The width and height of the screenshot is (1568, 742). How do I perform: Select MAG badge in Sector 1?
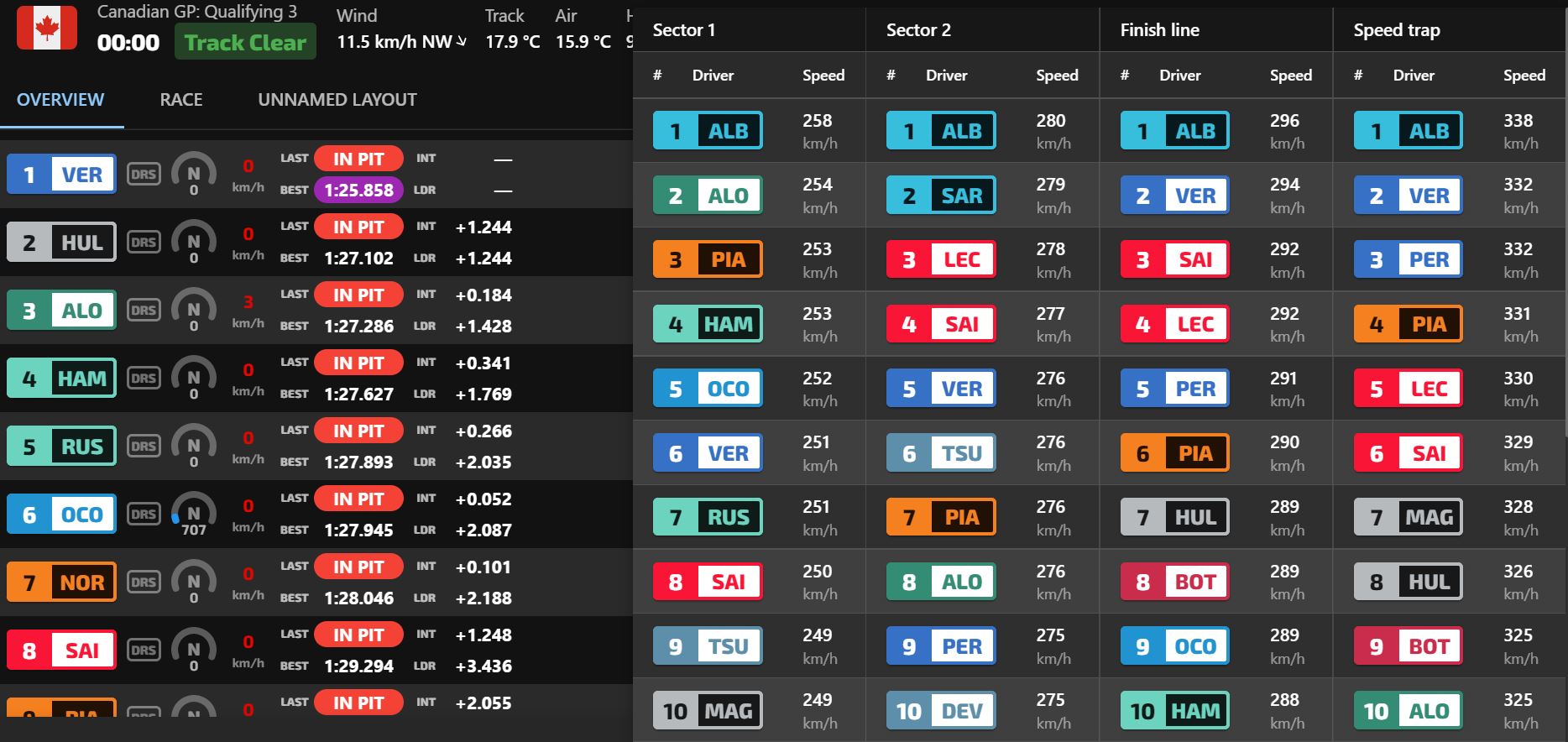[708, 711]
